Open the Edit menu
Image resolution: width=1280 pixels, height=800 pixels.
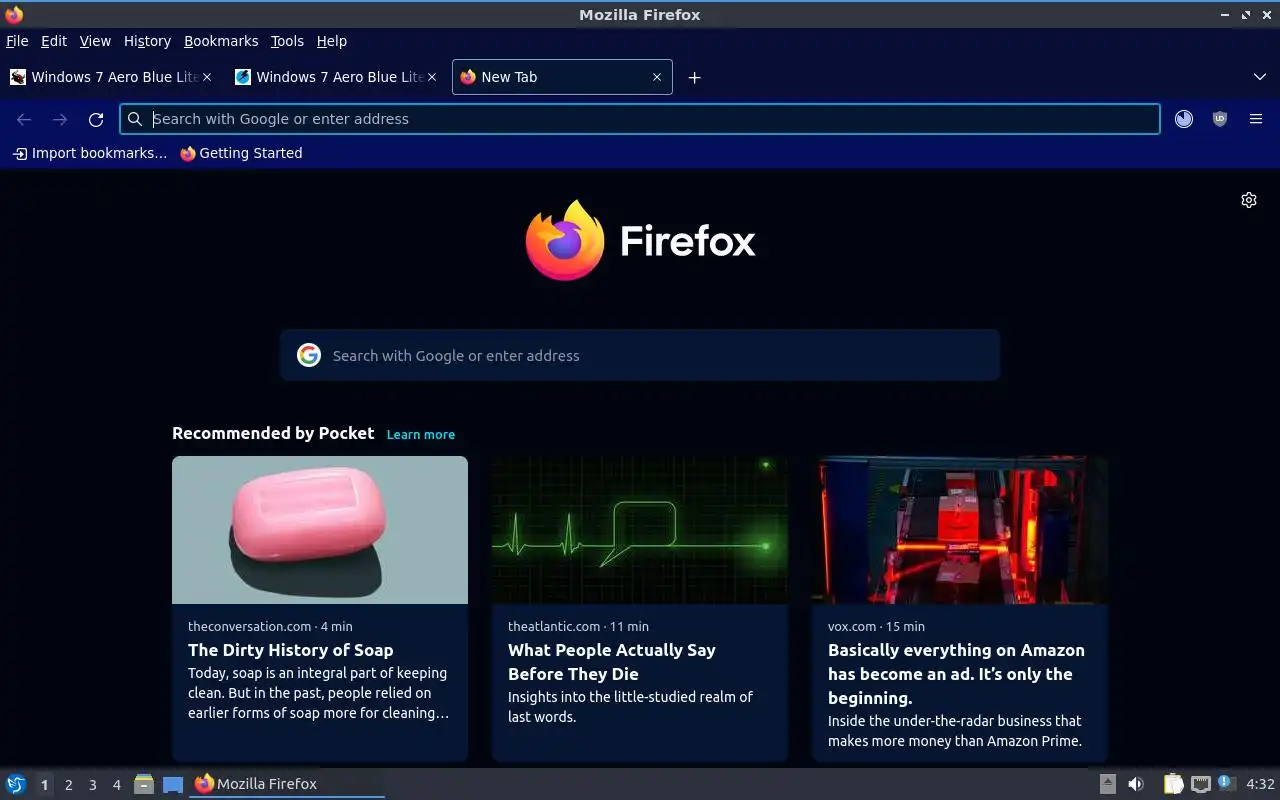point(54,41)
